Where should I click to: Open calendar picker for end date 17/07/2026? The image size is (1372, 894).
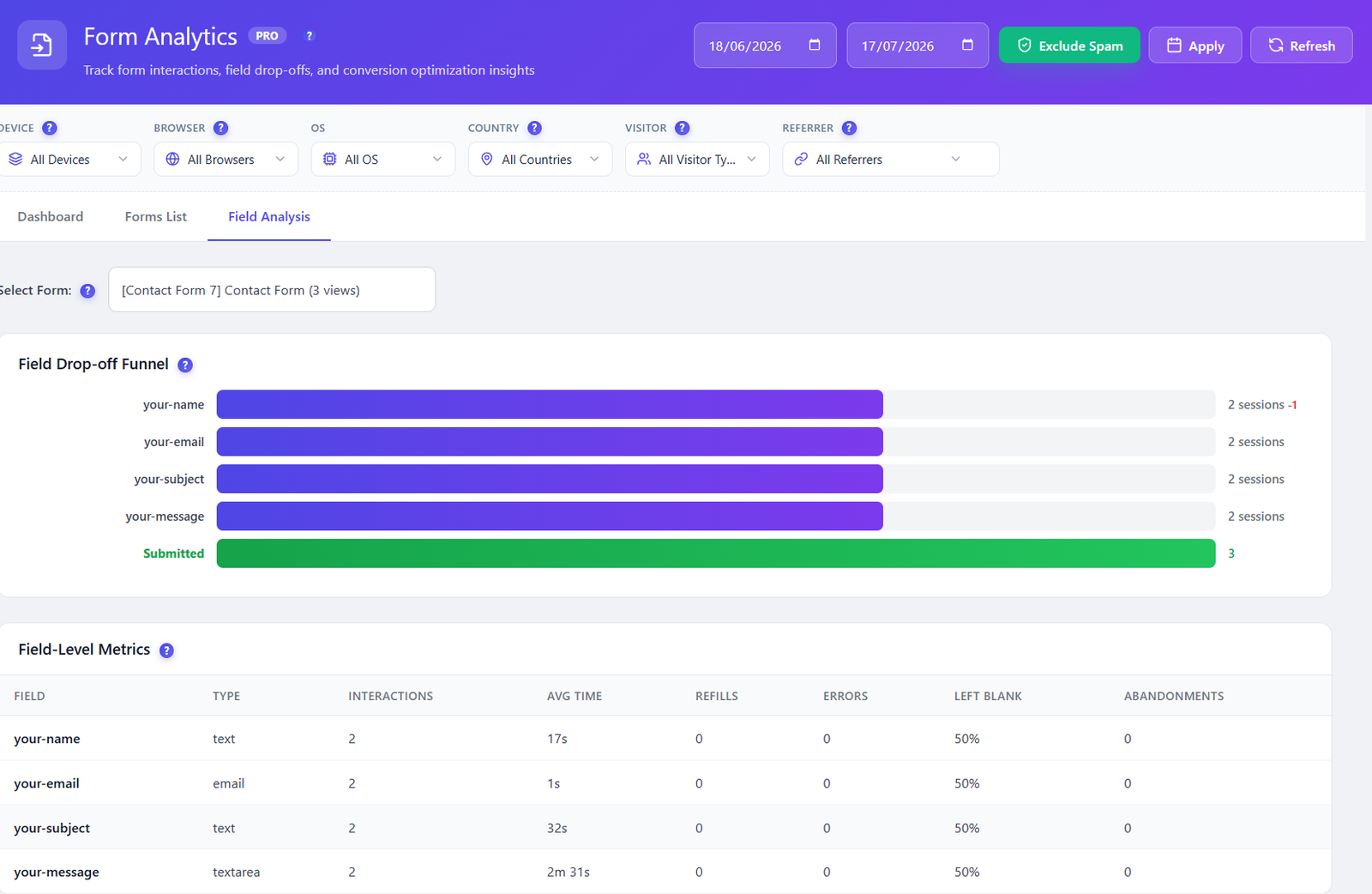coord(967,45)
